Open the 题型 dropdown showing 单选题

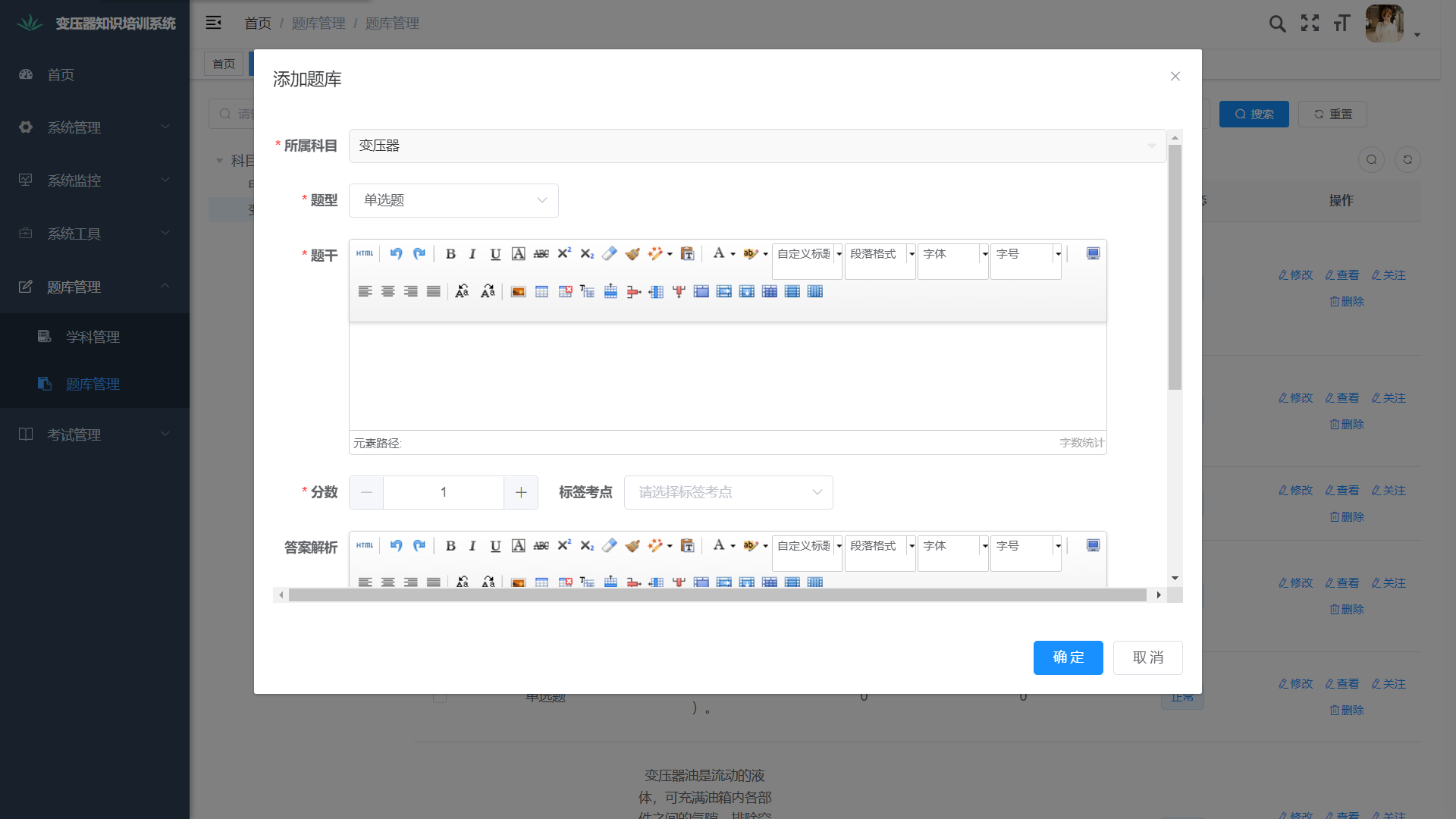[x=453, y=200]
